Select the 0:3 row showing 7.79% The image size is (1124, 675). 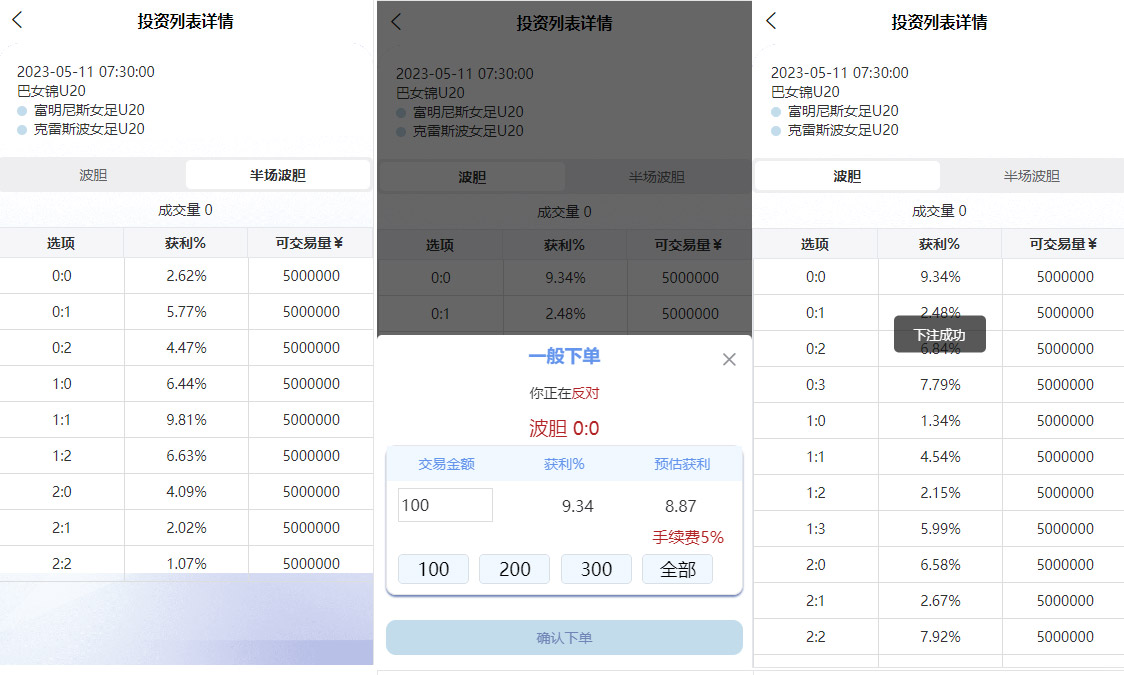click(938, 385)
